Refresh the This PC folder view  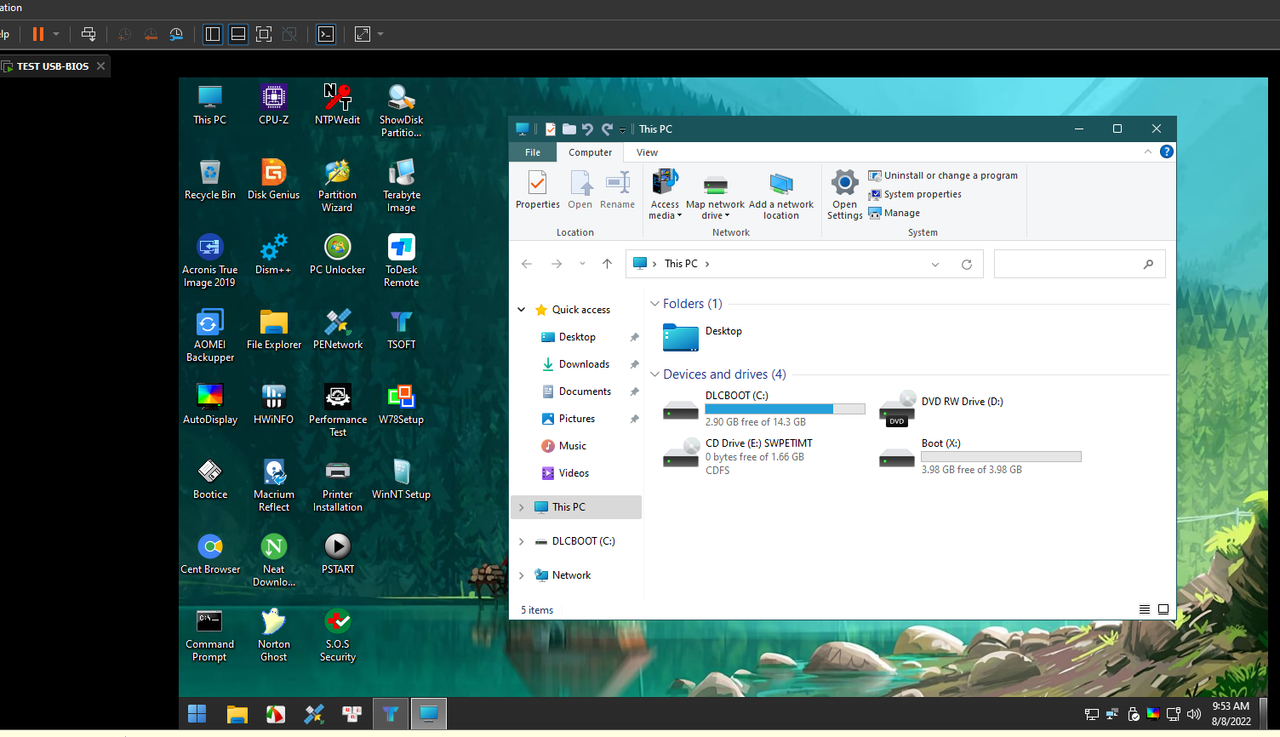966,264
